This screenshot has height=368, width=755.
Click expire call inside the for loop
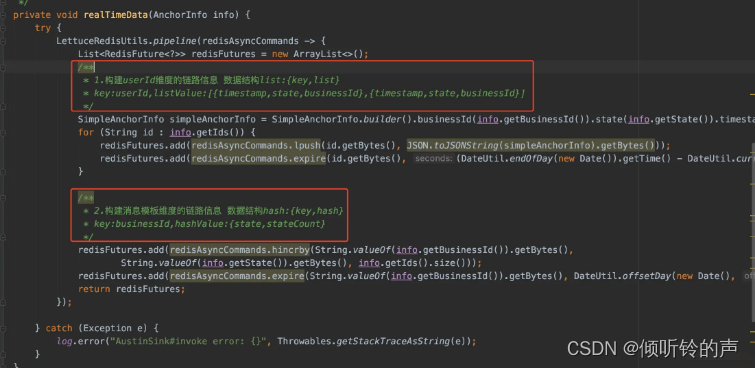309,158
